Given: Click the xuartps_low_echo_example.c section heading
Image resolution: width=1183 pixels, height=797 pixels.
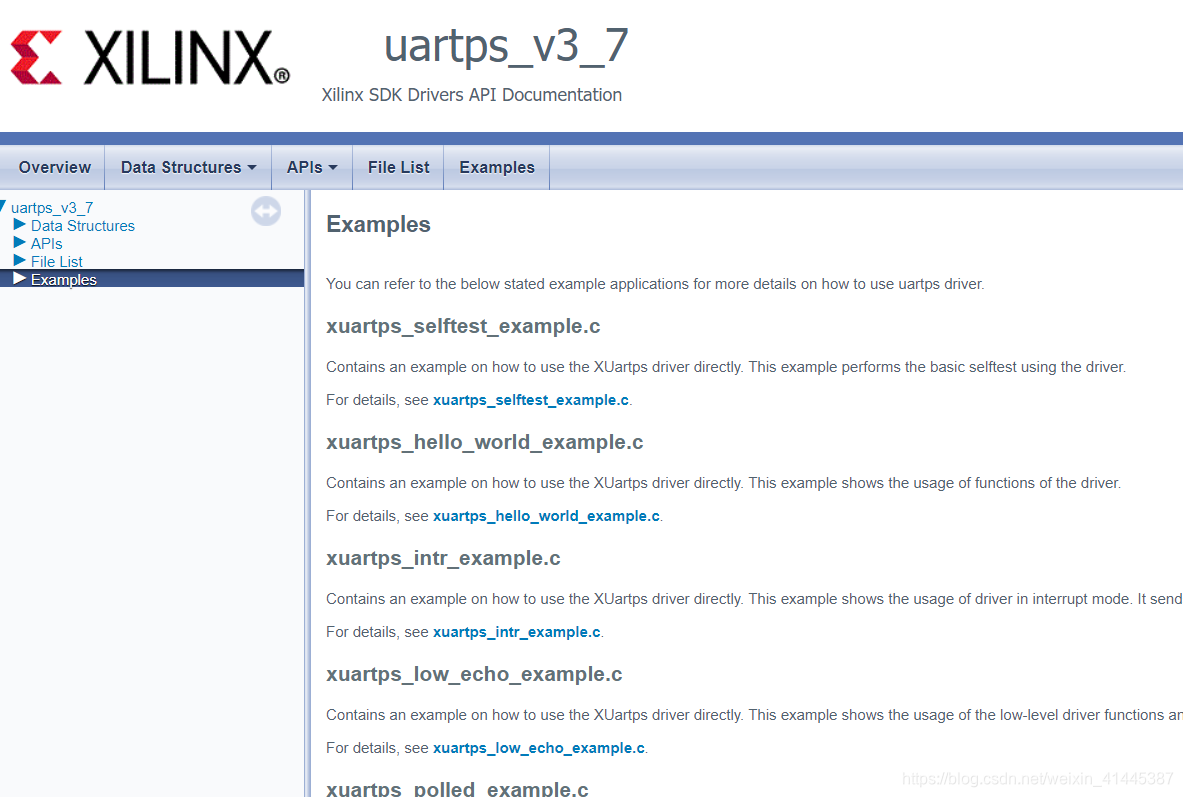Looking at the screenshot, I should click(x=474, y=675).
